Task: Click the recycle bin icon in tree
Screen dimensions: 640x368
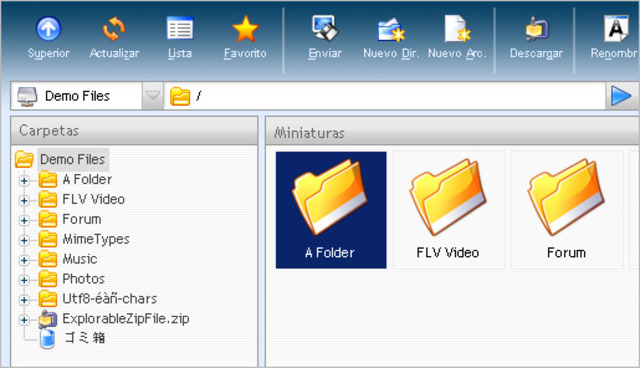Action: [47, 339]
